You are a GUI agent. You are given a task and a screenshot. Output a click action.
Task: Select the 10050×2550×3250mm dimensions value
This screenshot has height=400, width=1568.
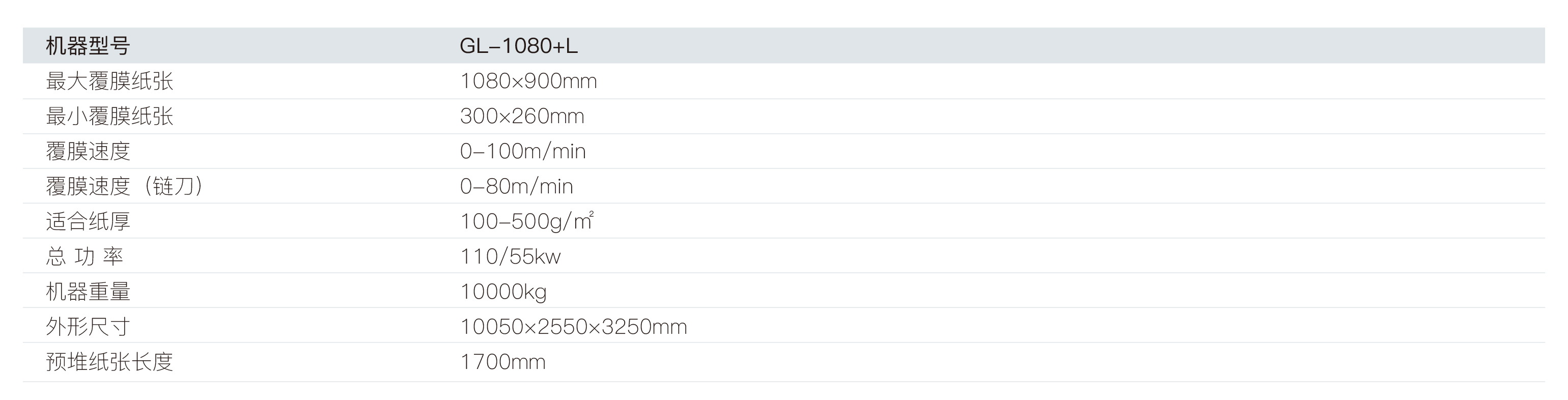pyautogui.click(x=573, y=327)
